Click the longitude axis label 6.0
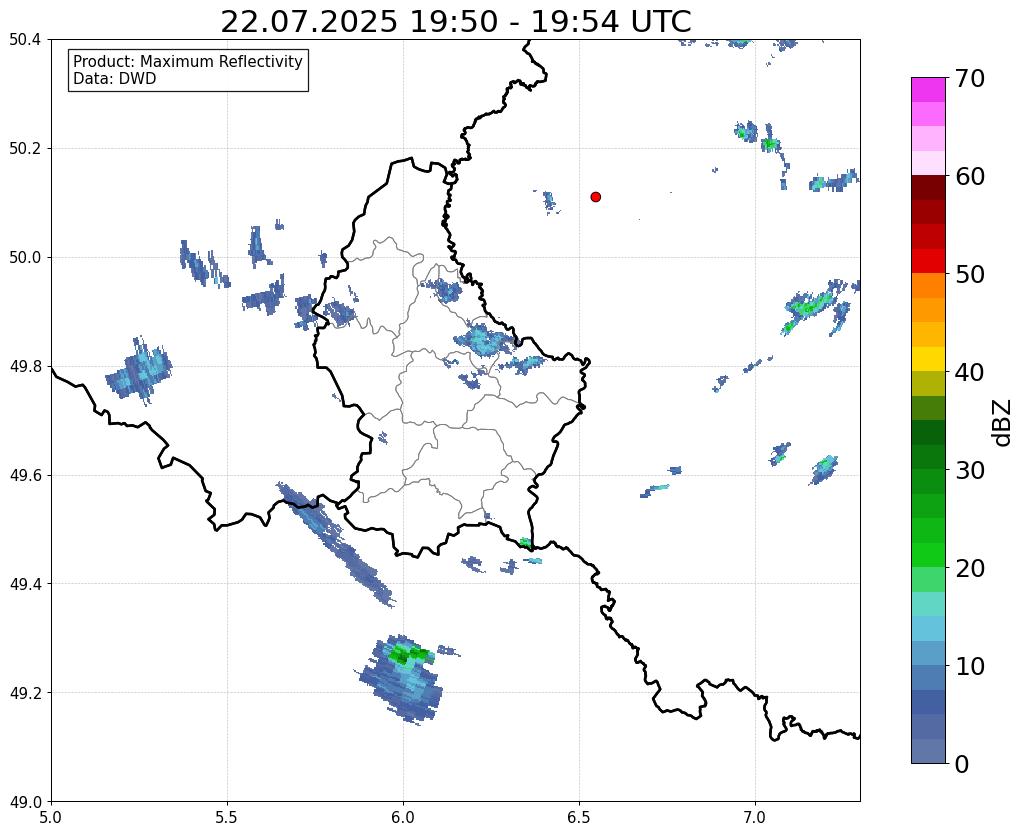Screen dimensions: 1023x834 pos(403,818)
